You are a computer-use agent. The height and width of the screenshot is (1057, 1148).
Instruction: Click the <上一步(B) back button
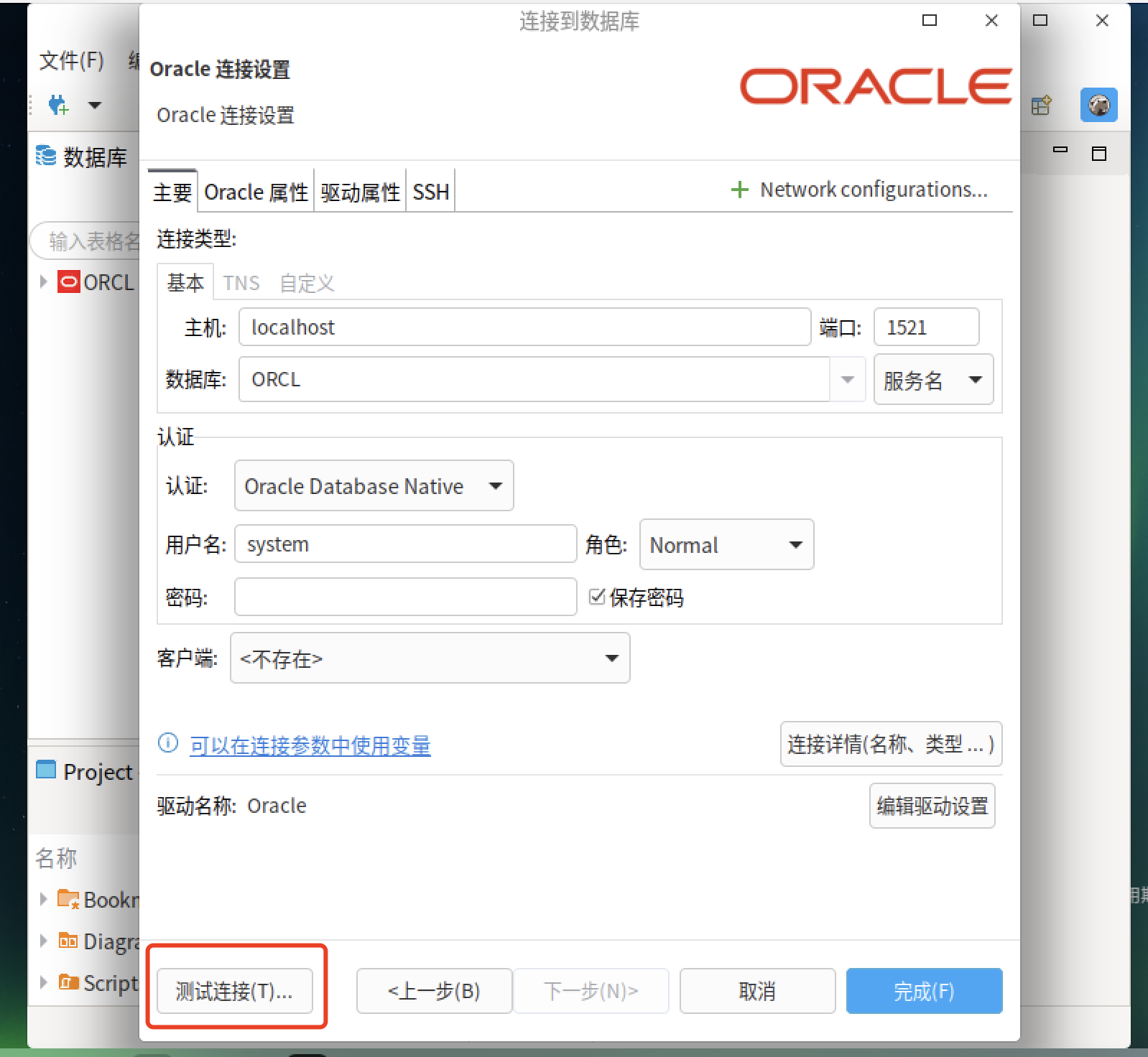[434, 991]
